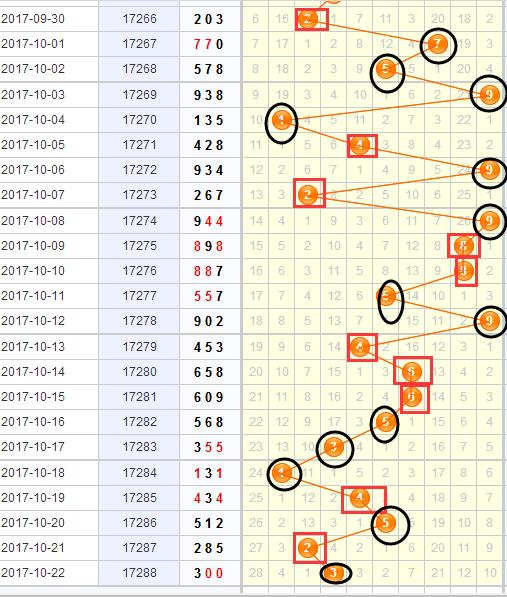507x597 pixels.
Task: Click draw result 203
Action: (208, 19)
